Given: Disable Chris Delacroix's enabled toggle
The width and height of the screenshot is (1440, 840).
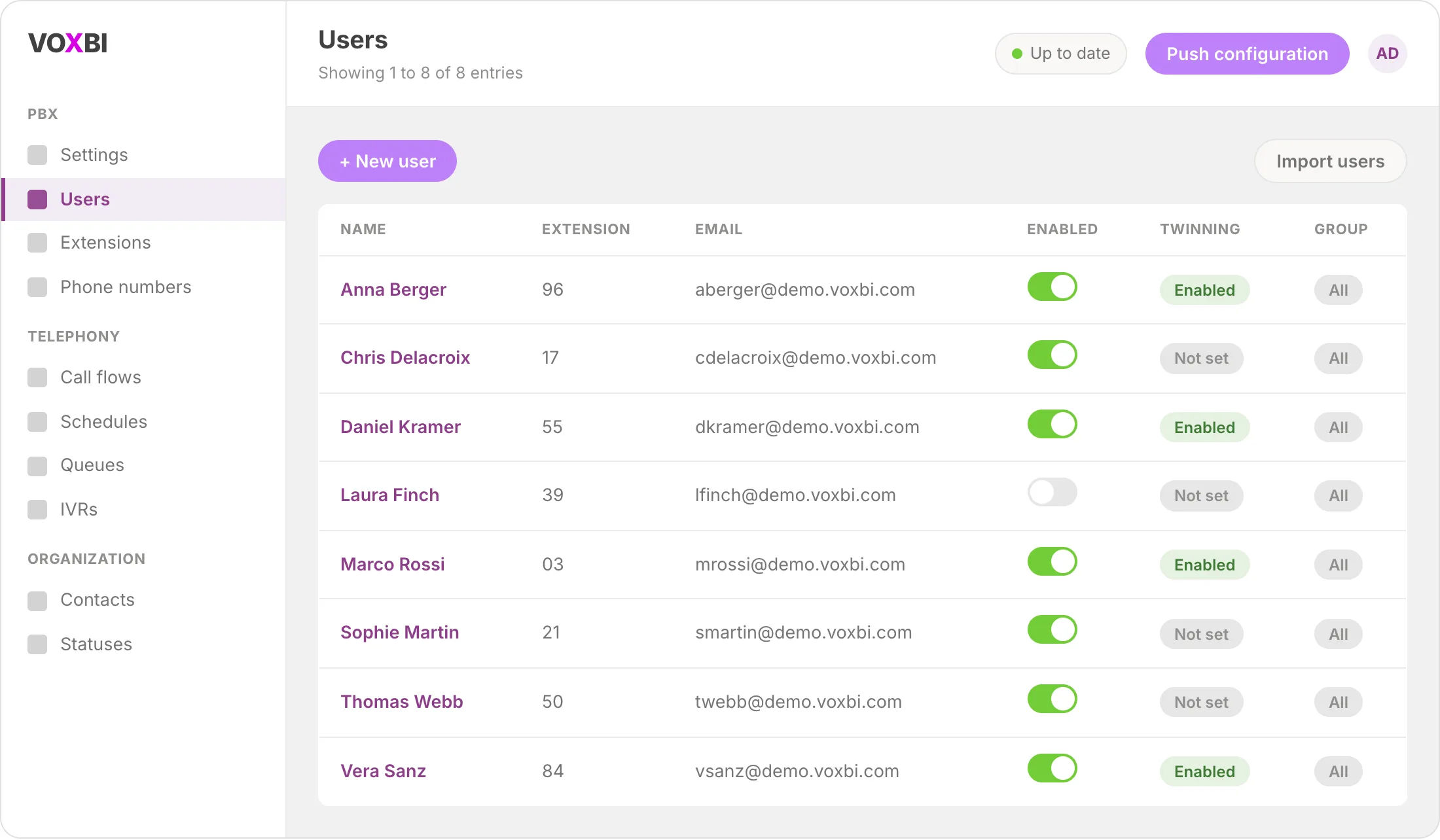Looking at the screenshot, I should click(x=1052, y=355).
